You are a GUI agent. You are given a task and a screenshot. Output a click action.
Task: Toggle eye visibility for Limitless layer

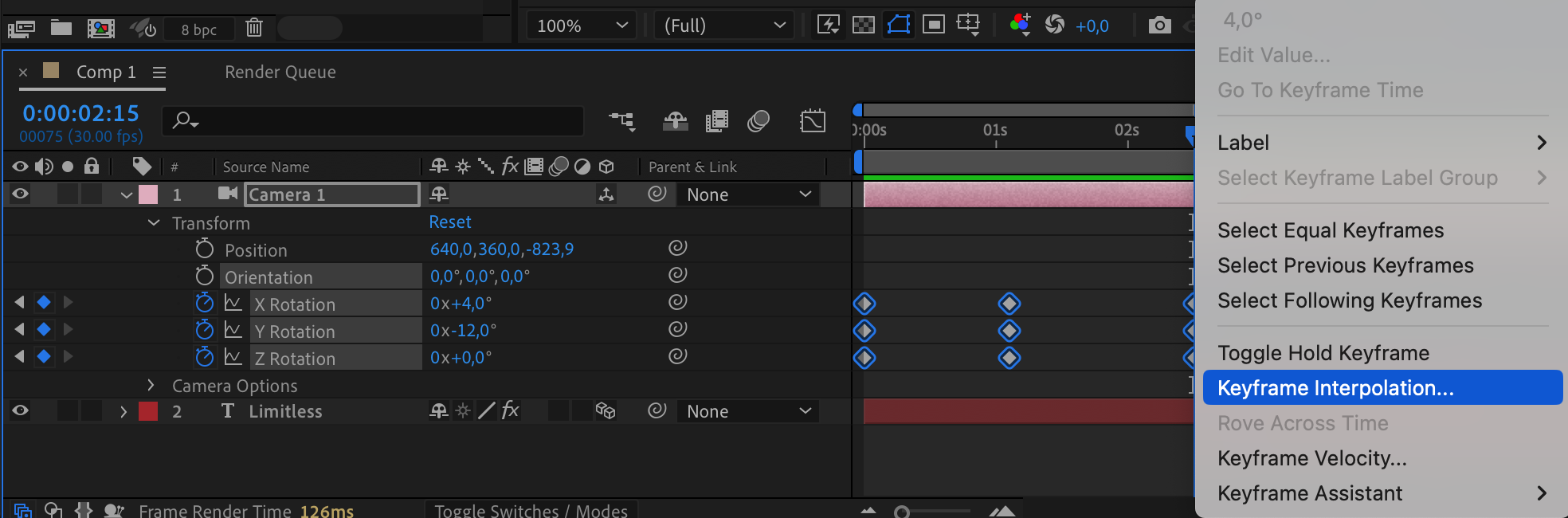coord(20,410)
